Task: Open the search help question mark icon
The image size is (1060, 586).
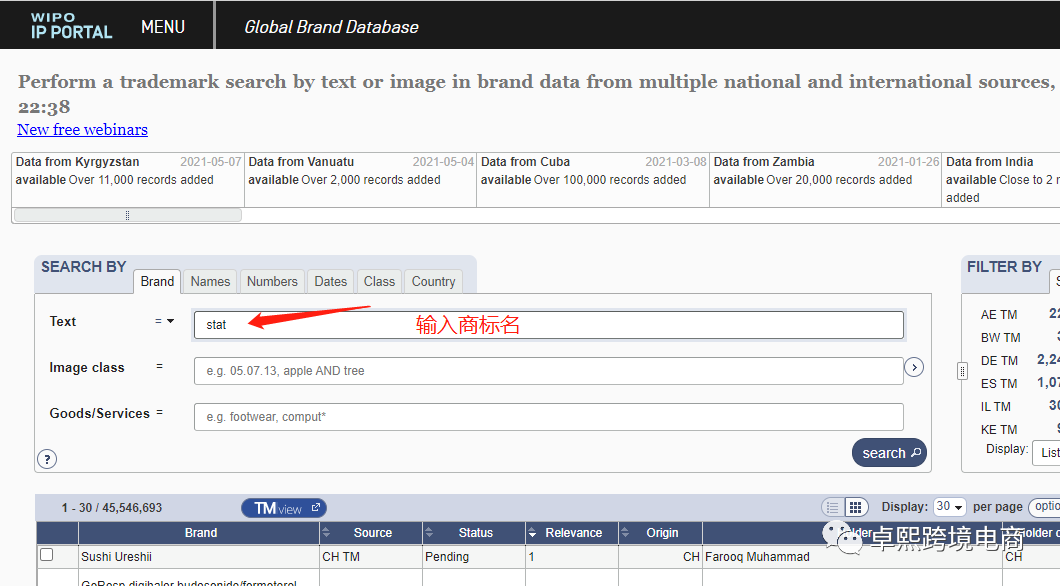Action: coord(47,460)
